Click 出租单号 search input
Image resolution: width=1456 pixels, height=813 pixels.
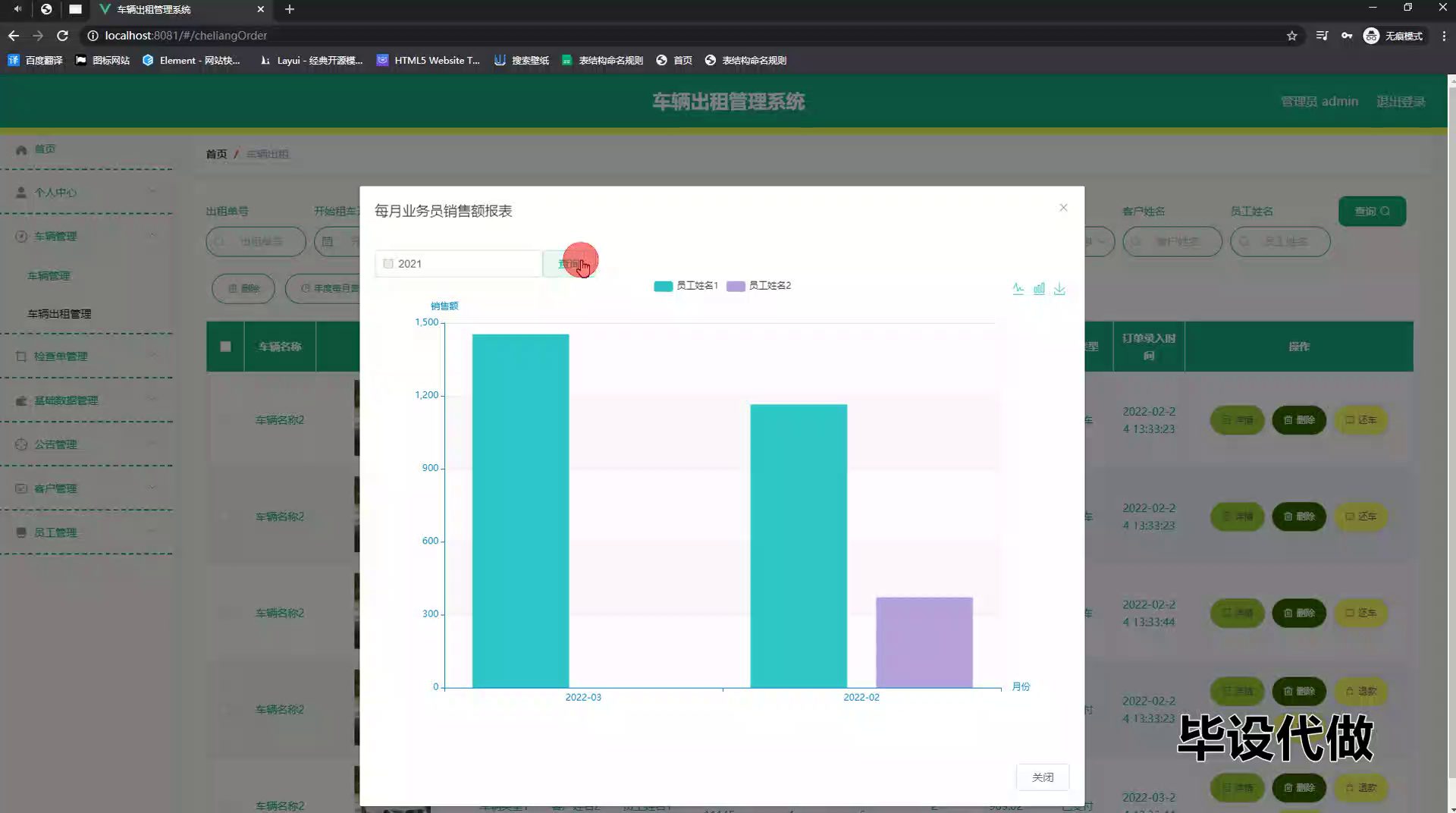(256, 241)
